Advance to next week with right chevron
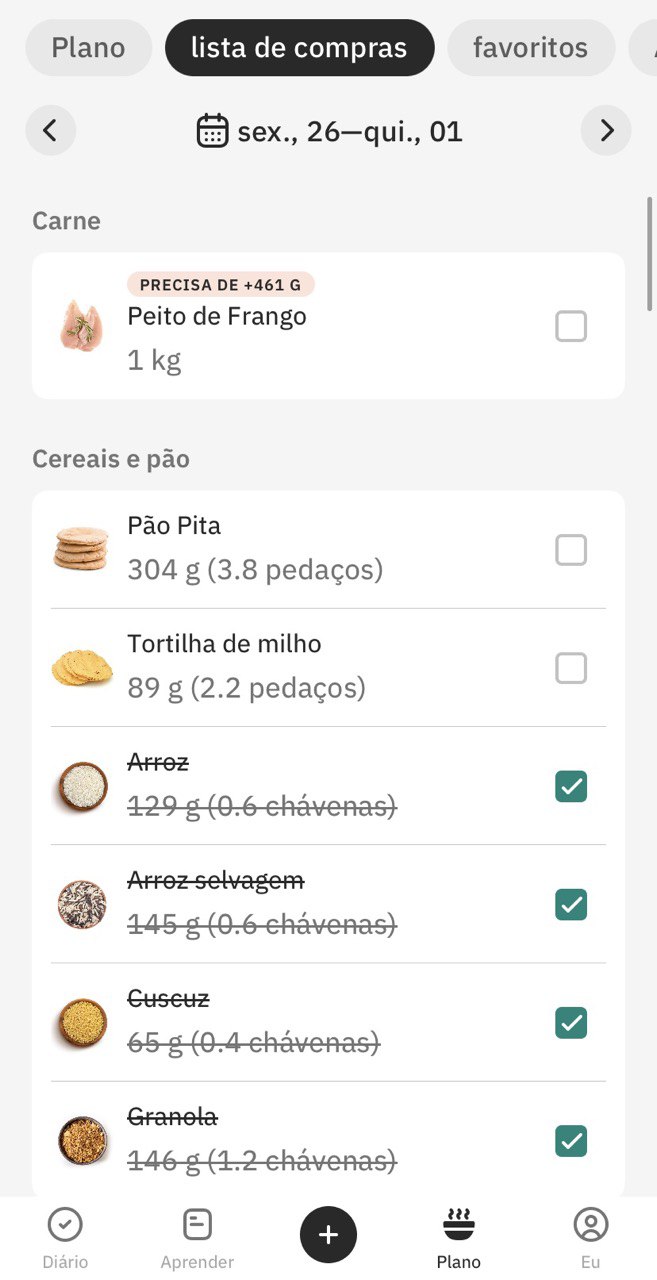 [x=606, y=130]
